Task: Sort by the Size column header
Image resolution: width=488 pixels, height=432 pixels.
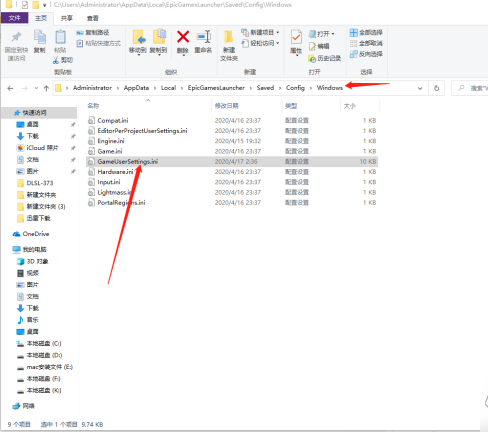Action: pos(350,106)
